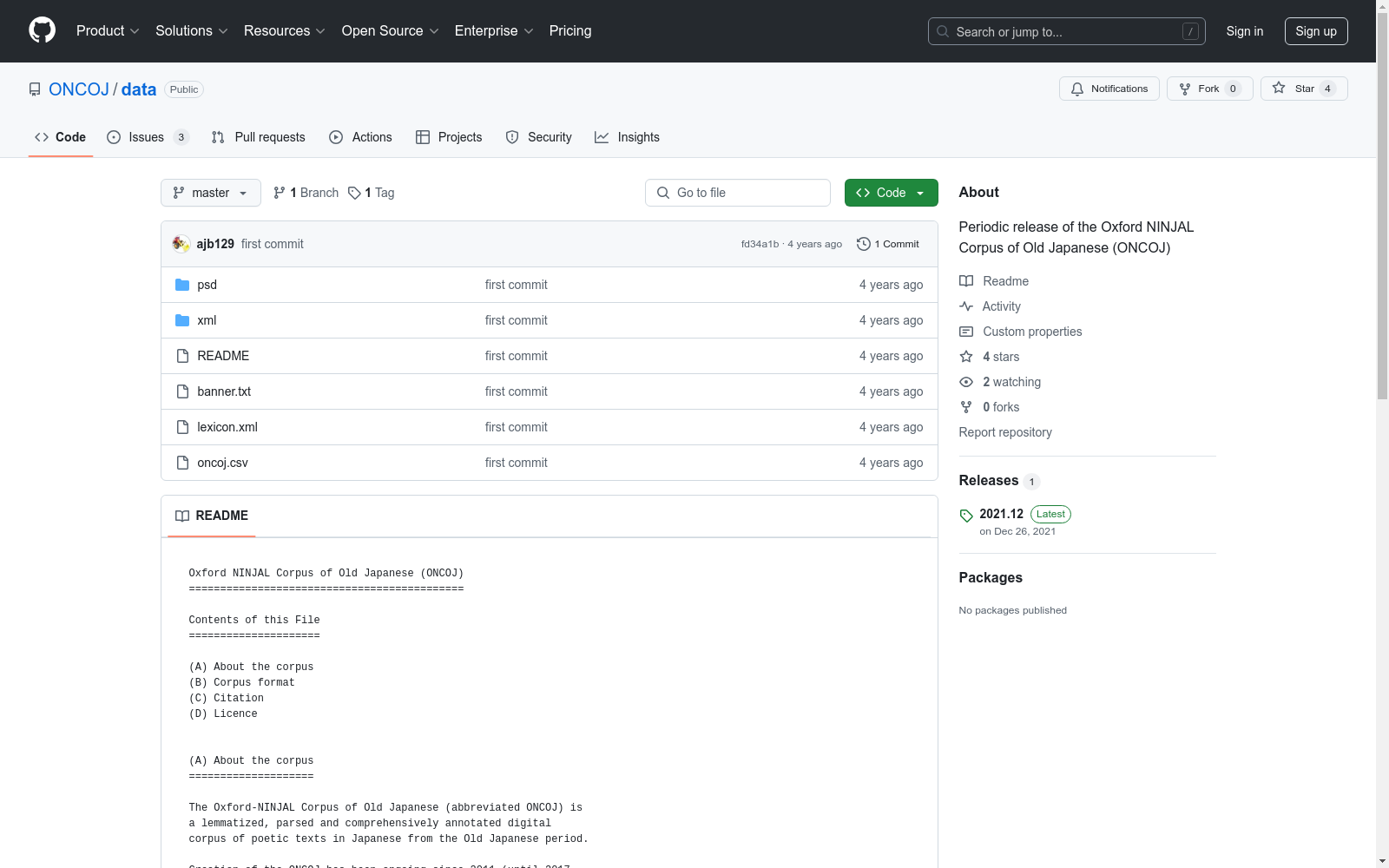Switch to the Actions tab
Viewport: 1389px width, 868px height.
point(361,137)
